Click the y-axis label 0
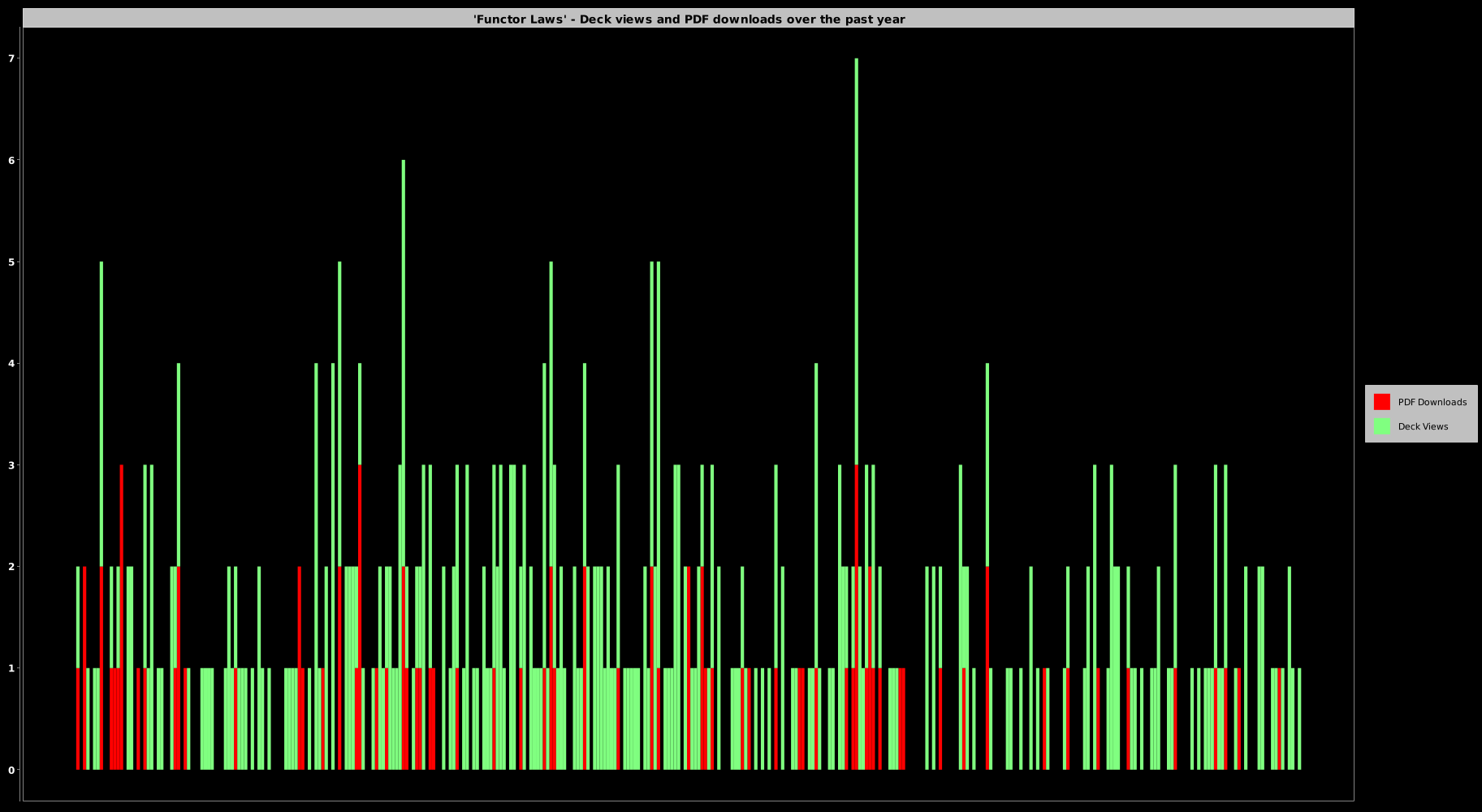This screenshot has height=812, width=1482. tap(11, 770)
